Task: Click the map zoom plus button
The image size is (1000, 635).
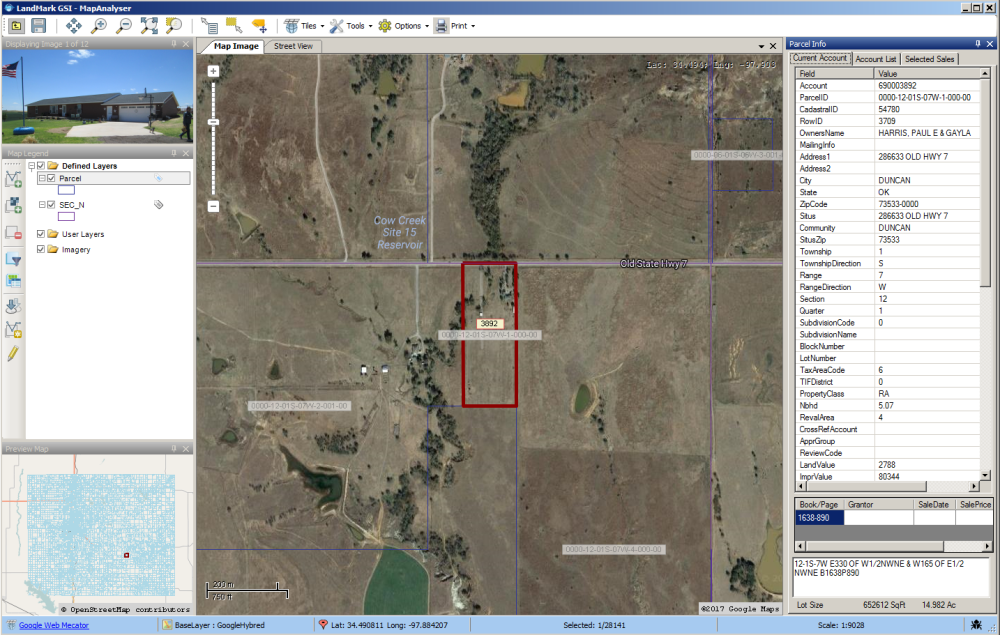Action: click(x=214, y=71)
